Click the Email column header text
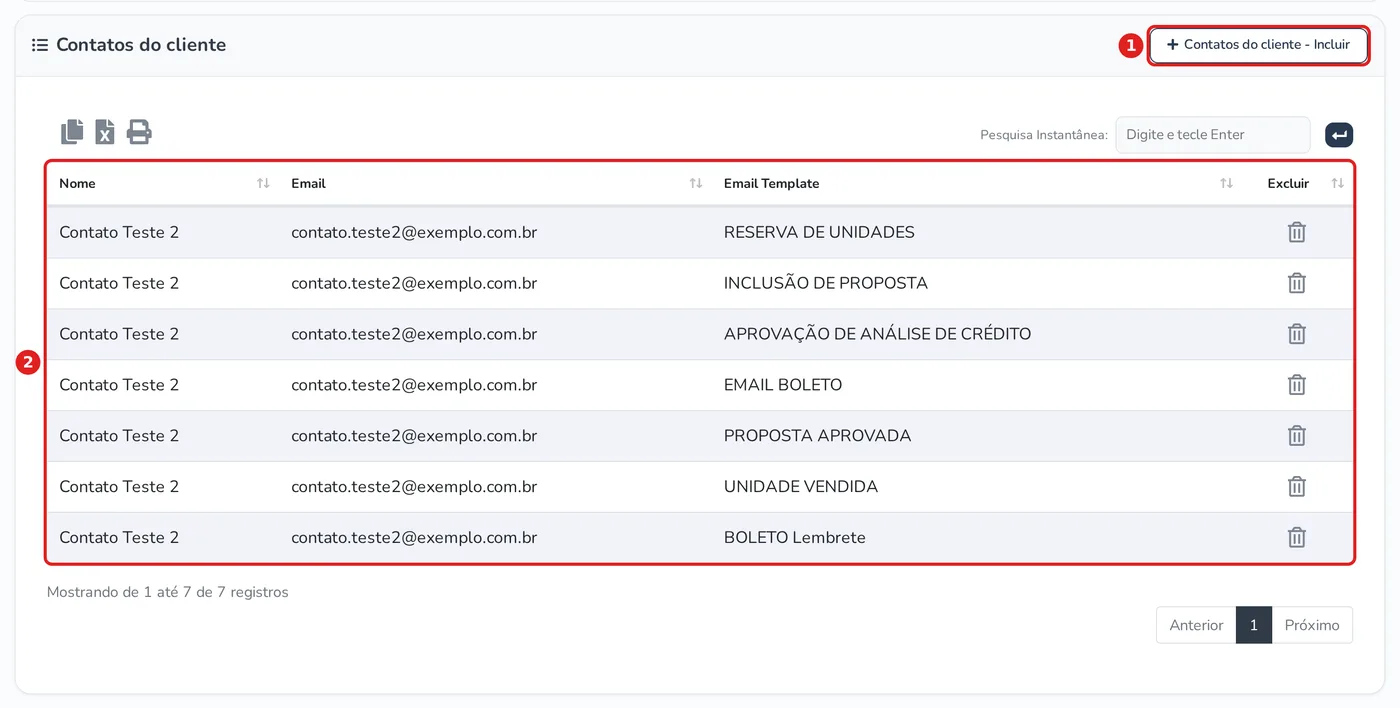The height and width of the screenshot is (708, 1400). coord(308,183)
